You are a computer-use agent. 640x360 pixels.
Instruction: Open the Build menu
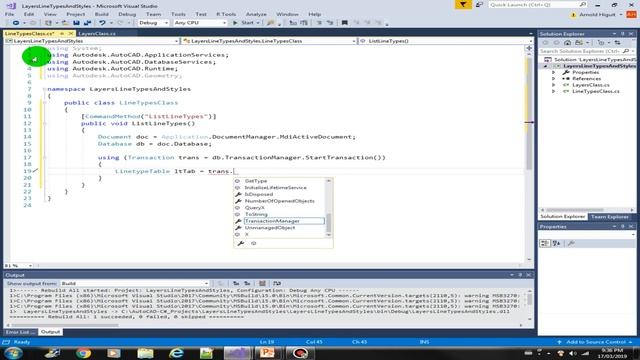click(102, 14)
